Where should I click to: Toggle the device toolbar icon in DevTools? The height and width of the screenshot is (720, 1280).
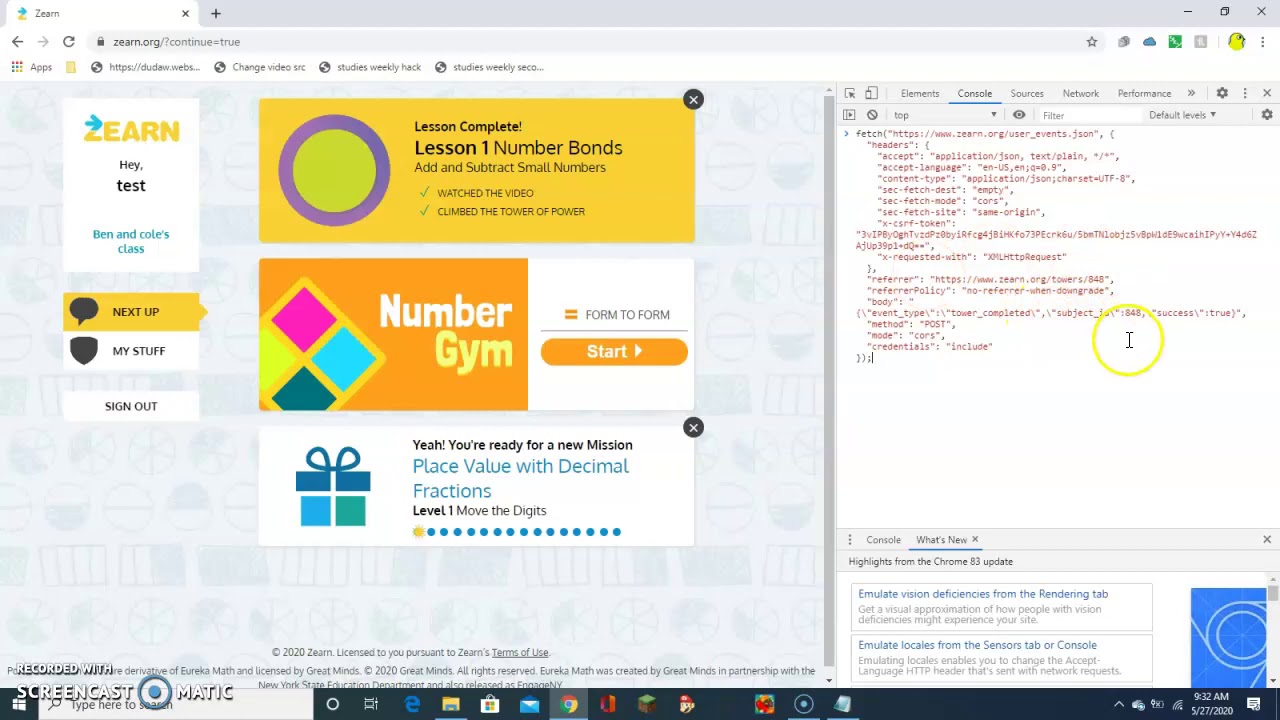click(x=871, y=93)
